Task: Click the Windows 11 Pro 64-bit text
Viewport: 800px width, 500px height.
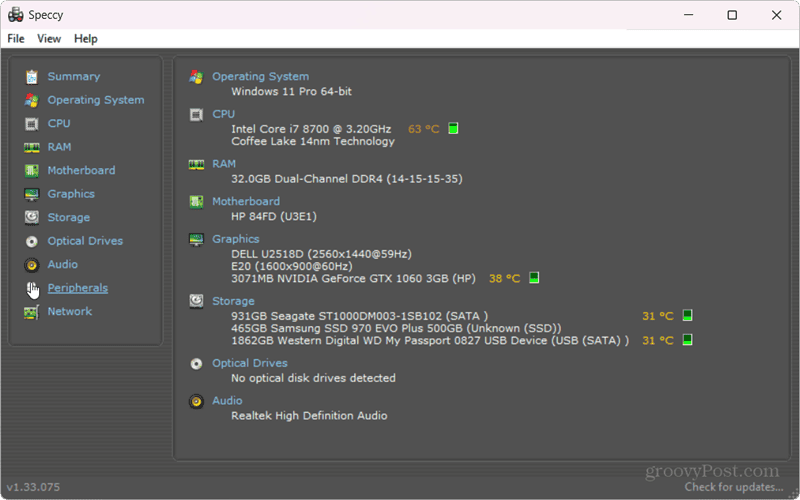Action: click(x=291, y=91)
